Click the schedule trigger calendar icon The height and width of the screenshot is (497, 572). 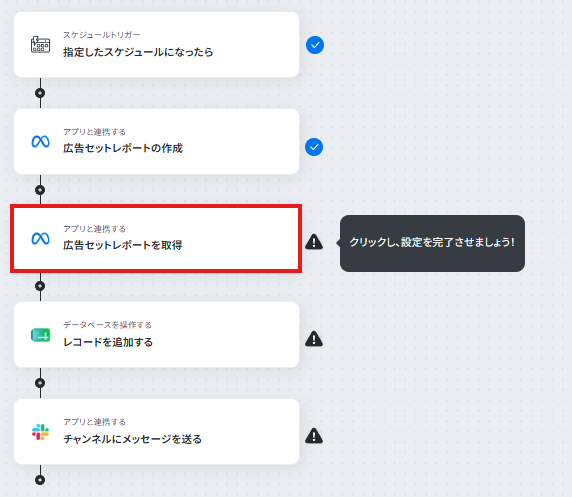[40, 45]
